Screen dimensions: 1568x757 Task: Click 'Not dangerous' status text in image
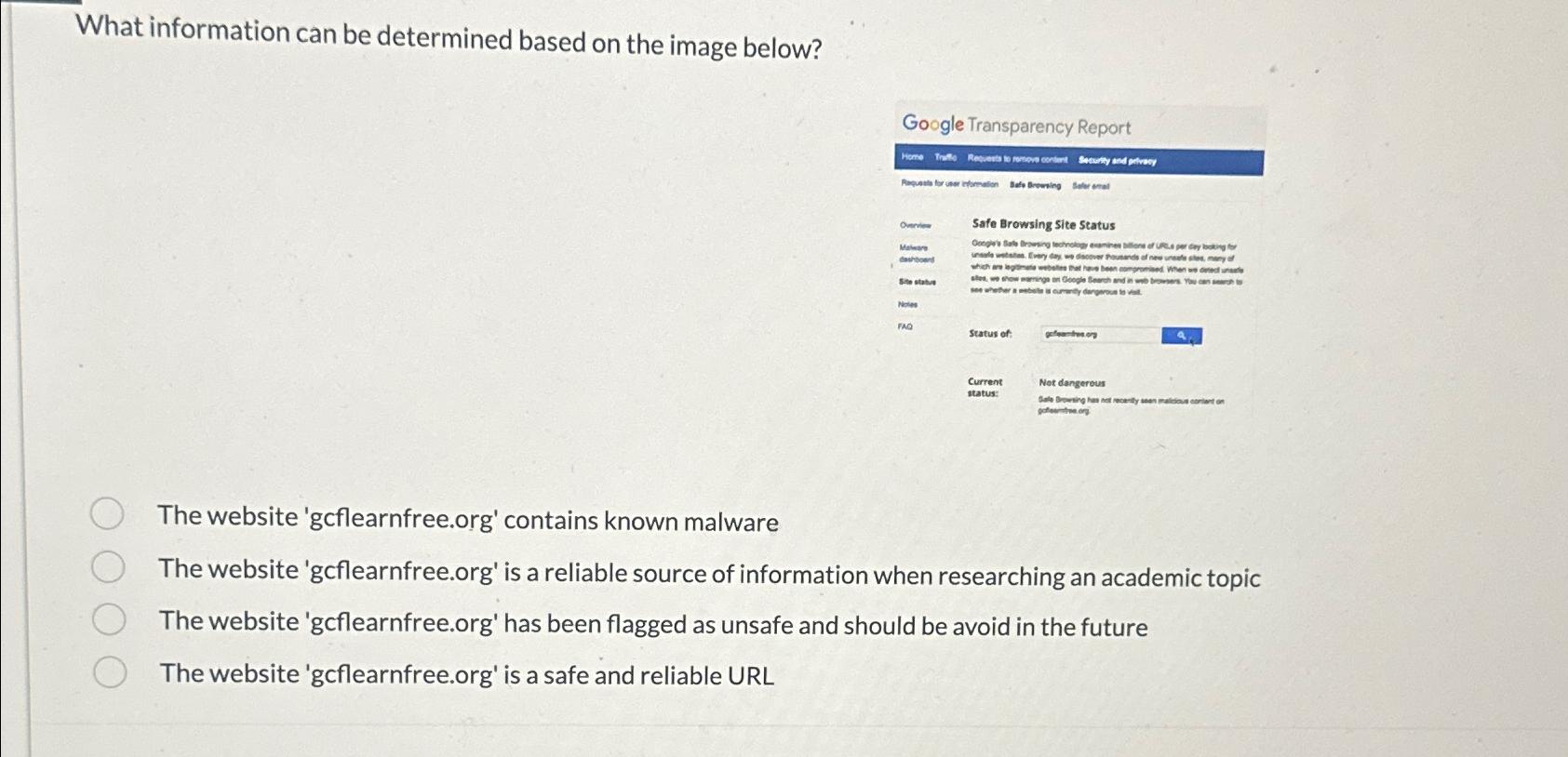(1072, 382)
